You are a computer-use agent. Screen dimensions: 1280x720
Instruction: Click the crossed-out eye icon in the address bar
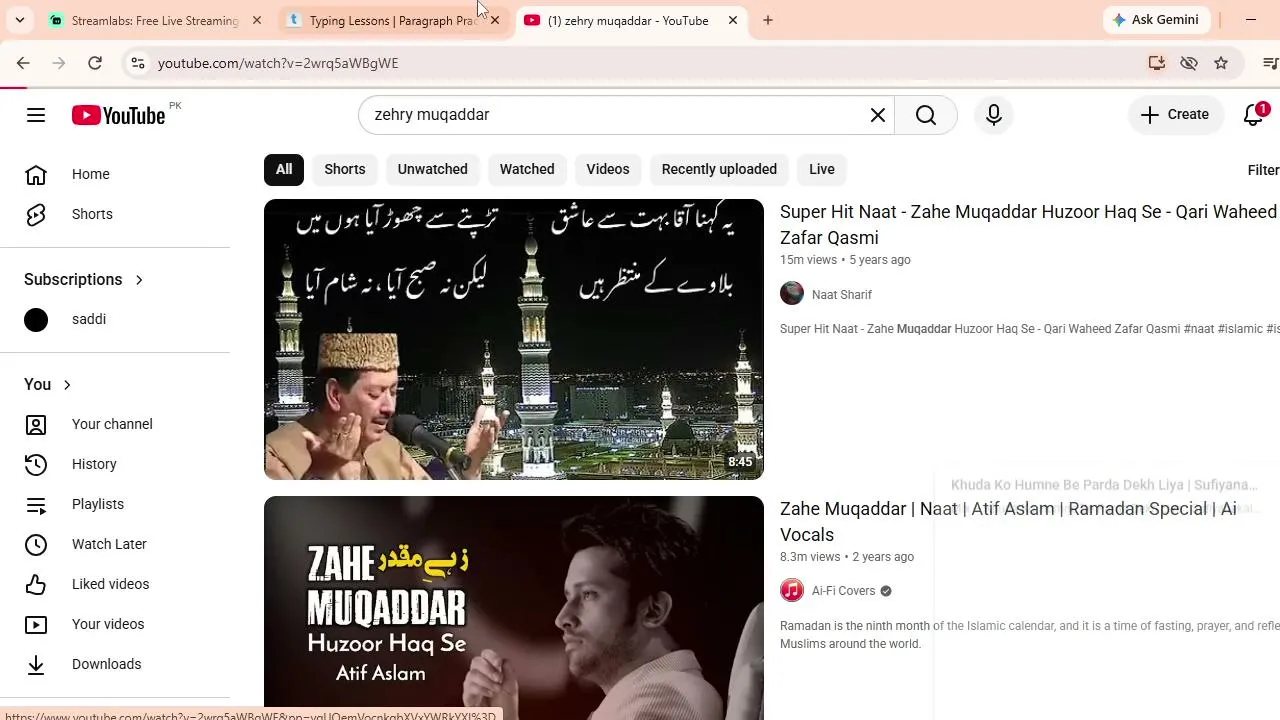[x=1189, y=63]
